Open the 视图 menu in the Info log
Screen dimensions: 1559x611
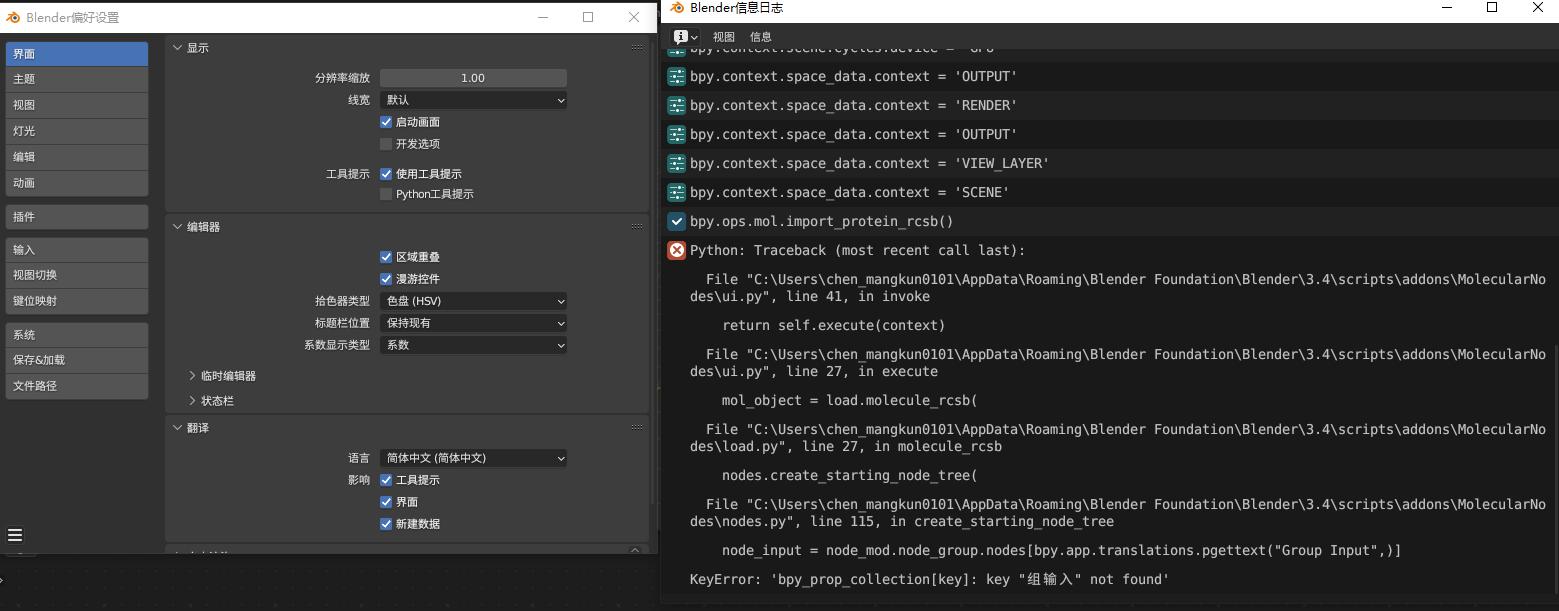coord(723,35)
